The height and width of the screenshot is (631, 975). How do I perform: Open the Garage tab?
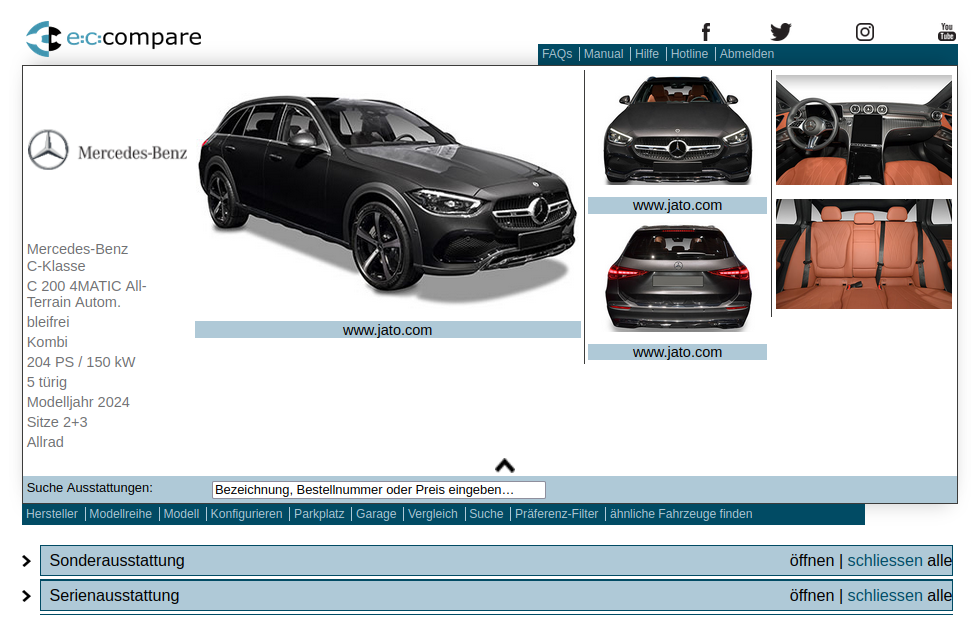(x=376, y=514)
